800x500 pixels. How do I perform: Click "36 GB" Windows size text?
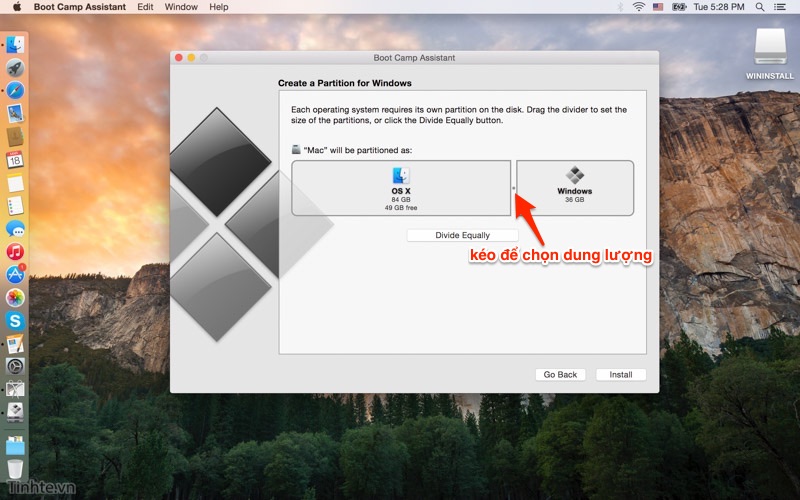(574, 199)
